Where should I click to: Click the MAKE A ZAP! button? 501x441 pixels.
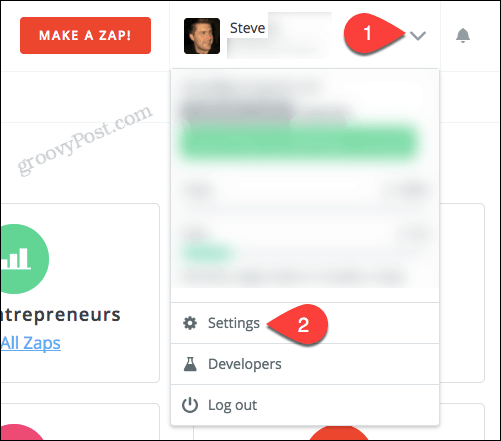pos(85,35)
